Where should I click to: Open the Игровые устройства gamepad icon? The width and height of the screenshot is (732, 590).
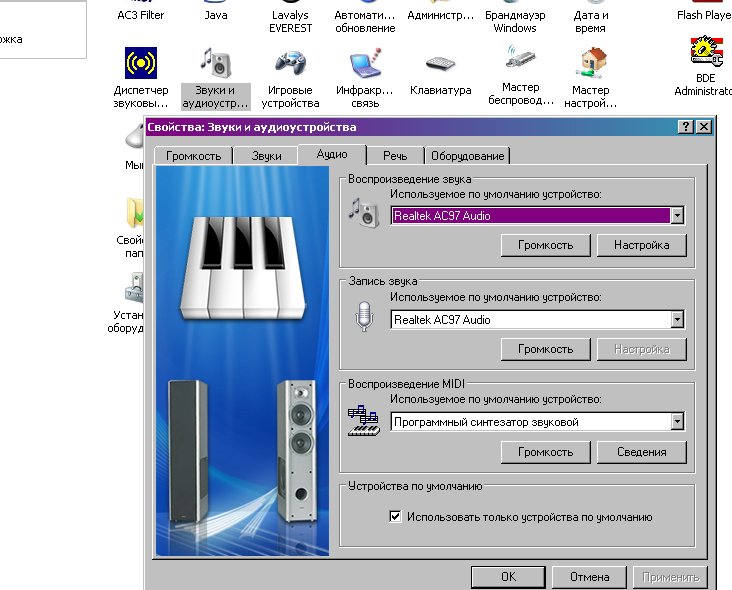tap(290, 63)
